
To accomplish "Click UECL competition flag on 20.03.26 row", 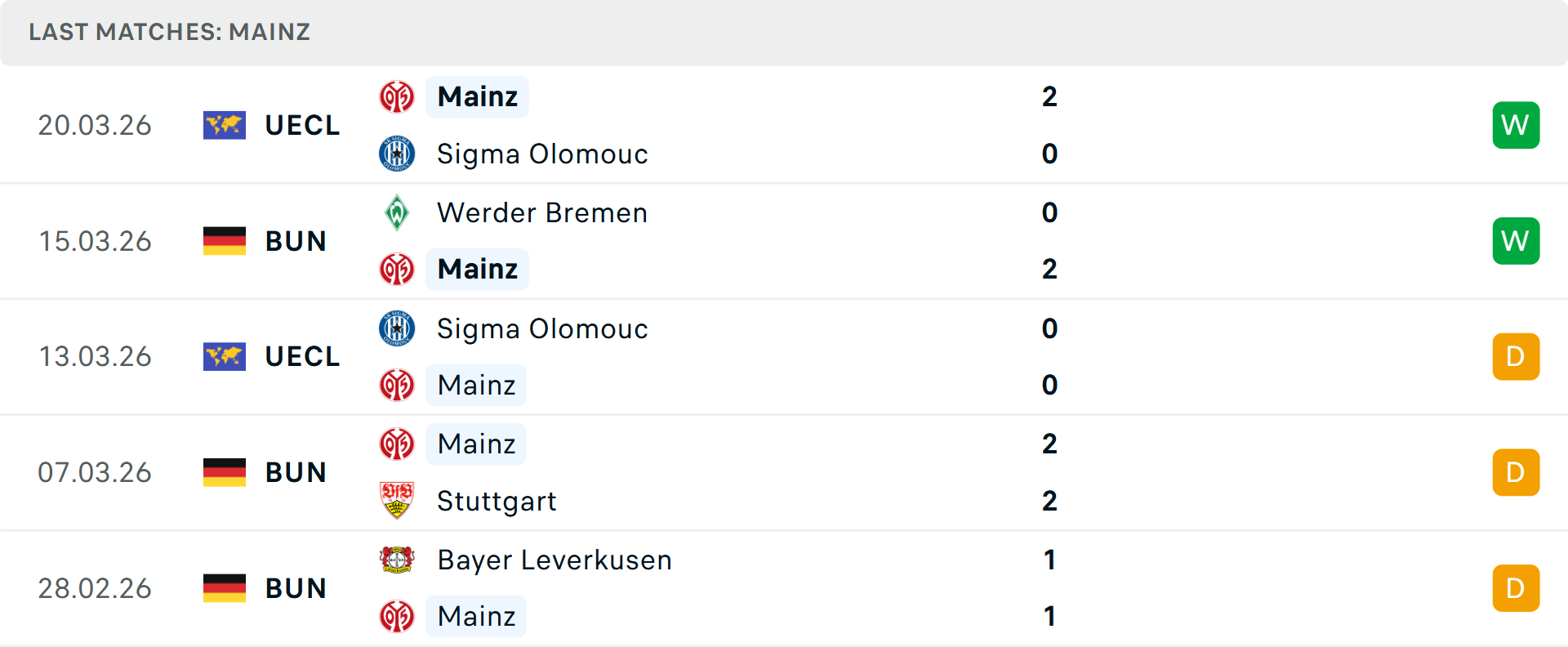I will [x=225, y=125].
